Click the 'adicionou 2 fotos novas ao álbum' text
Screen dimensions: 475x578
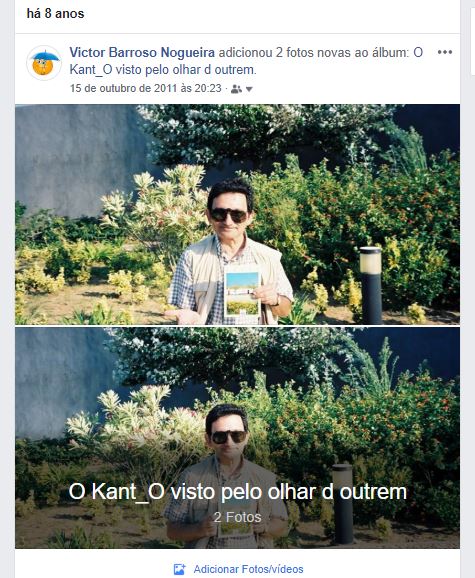point(314,52)
